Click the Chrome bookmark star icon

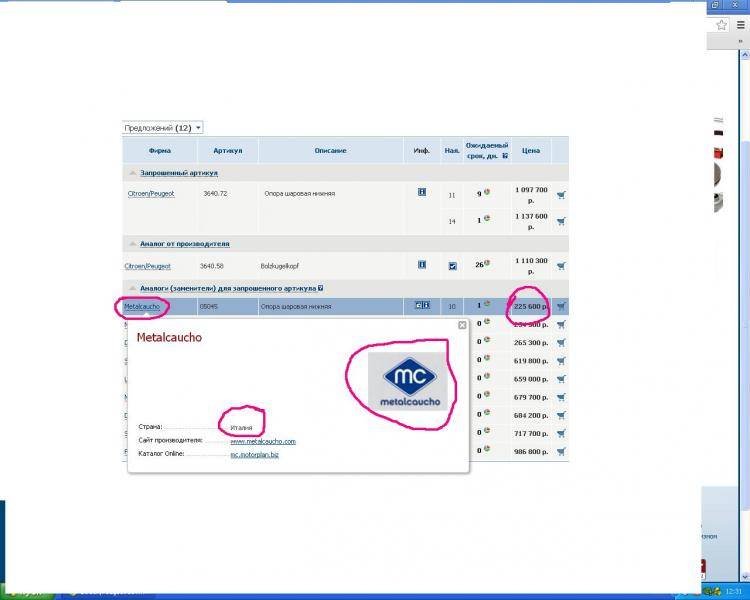[721, 25]
